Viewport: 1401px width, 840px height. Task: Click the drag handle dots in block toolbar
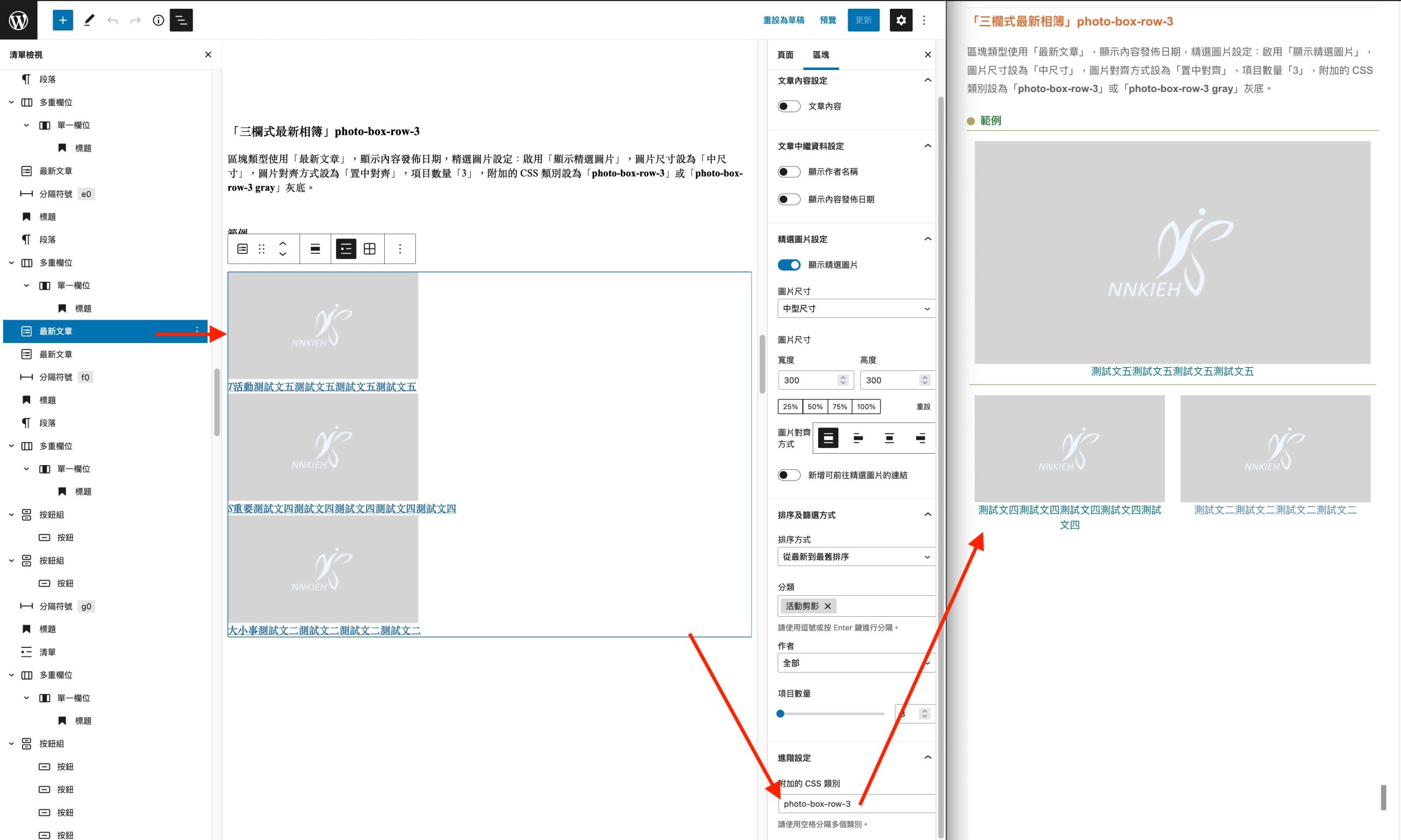tap(262, 249)
